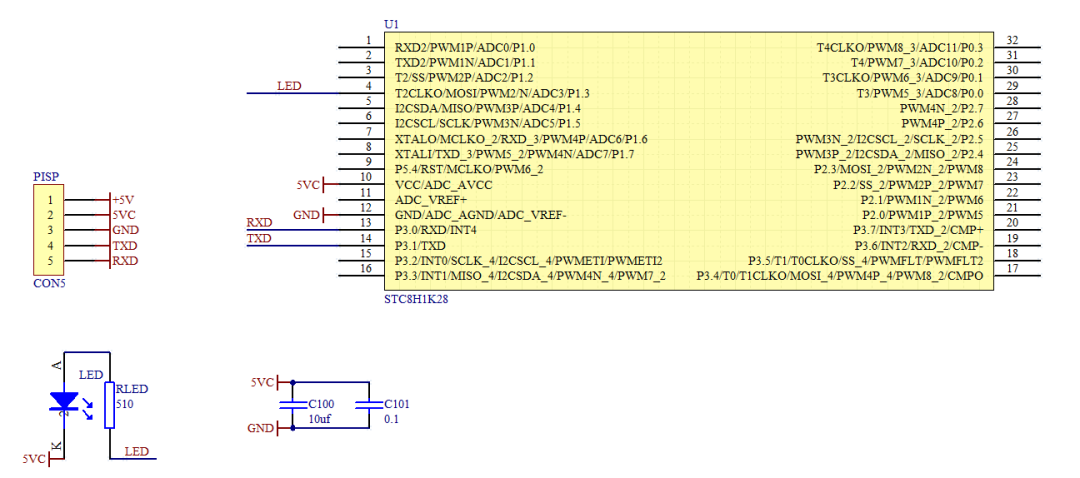Click the 10uf value under C100
Image resolution: width=1080 pixels, height=478 pixels.
[321, 419]
